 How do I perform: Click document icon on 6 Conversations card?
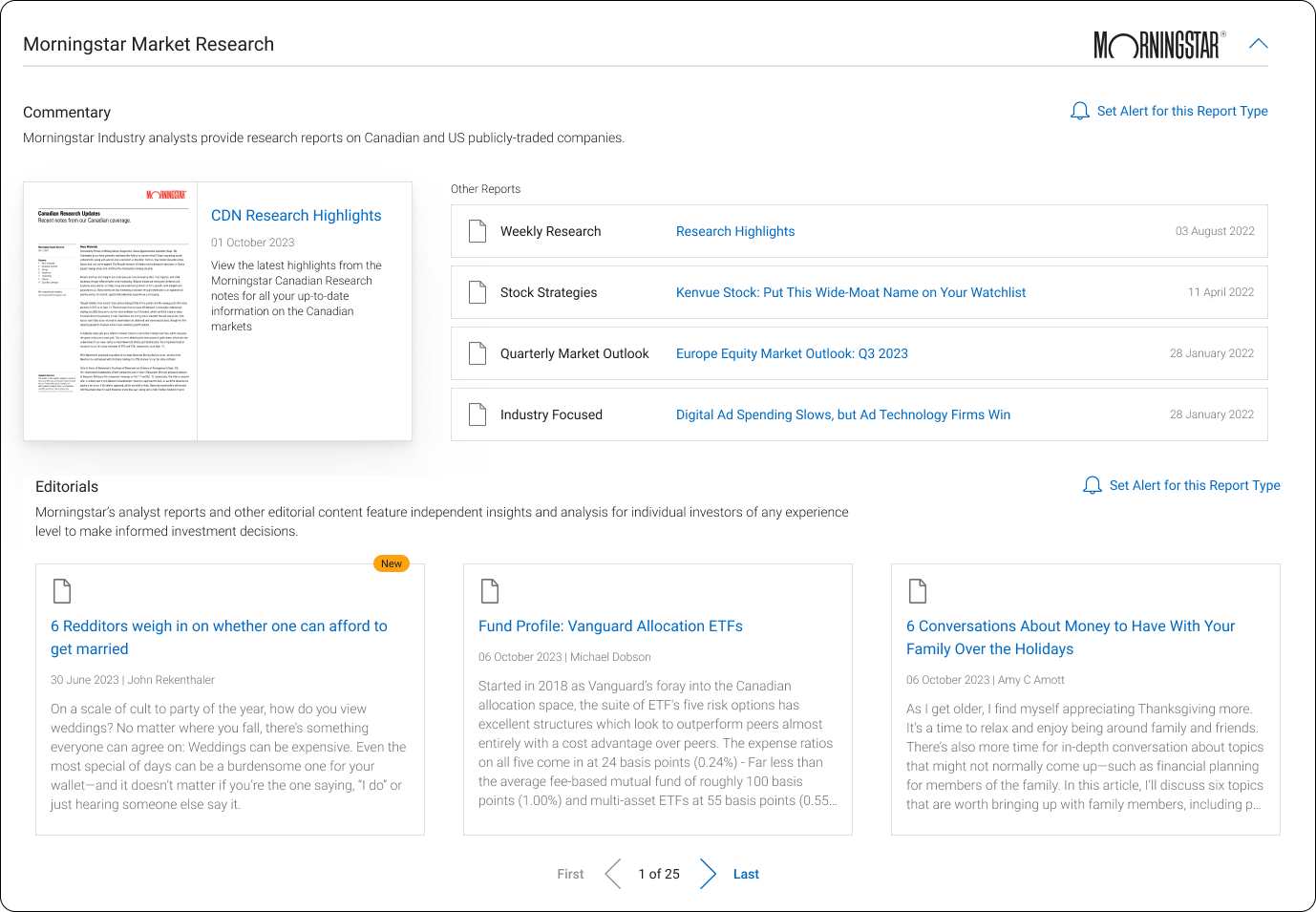(x=918, y=591)
